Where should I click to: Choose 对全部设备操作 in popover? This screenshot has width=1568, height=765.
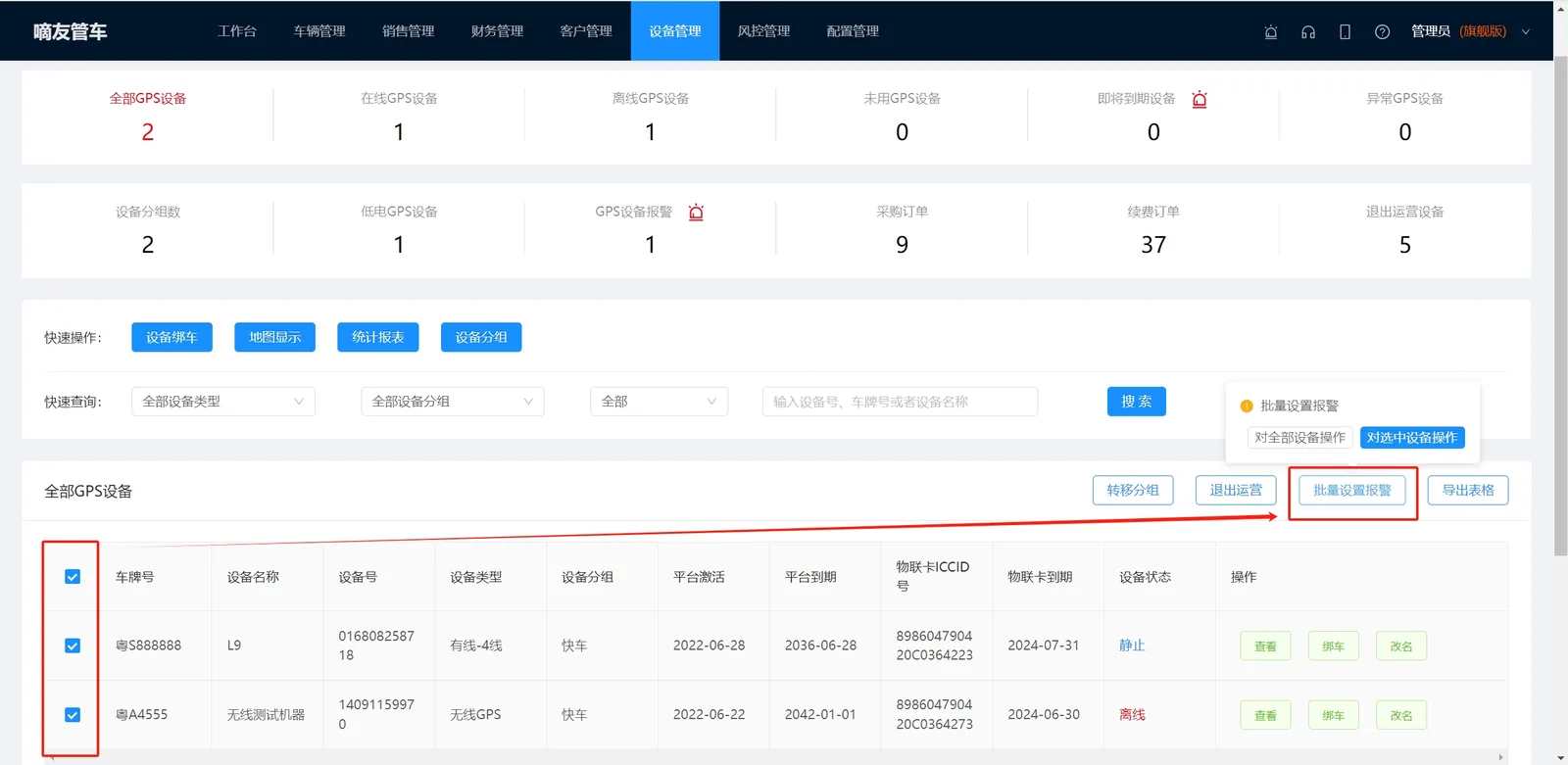[1300, 438]
